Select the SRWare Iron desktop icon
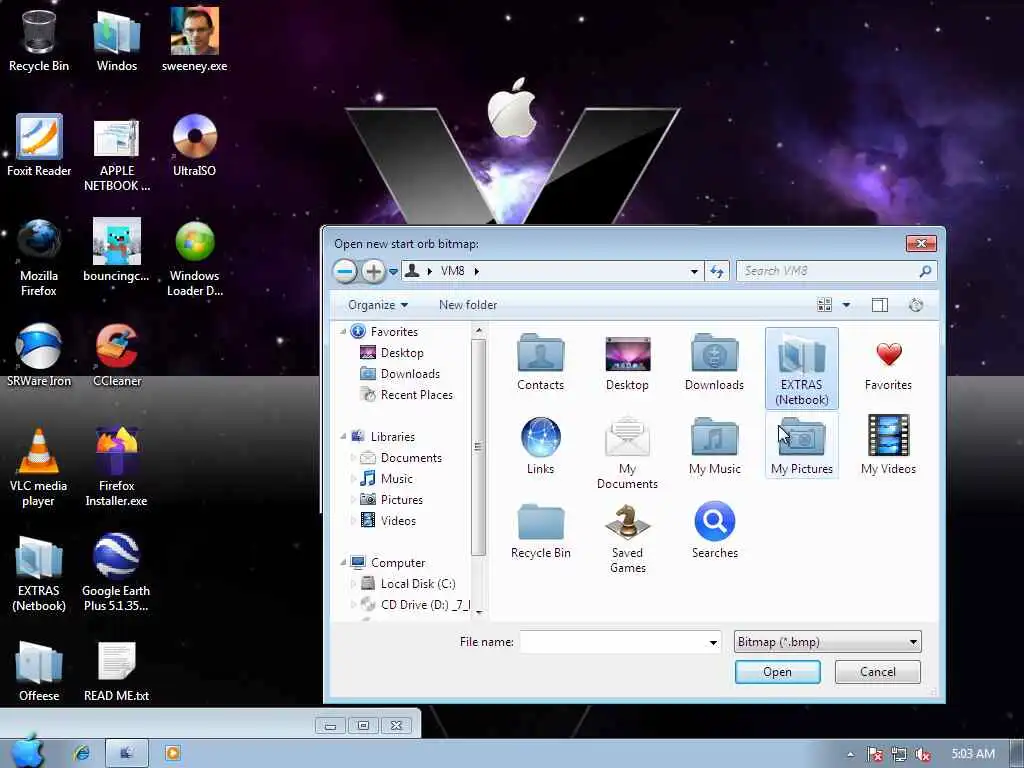Screen dimensions: 1024x768 tap(39, 356)
